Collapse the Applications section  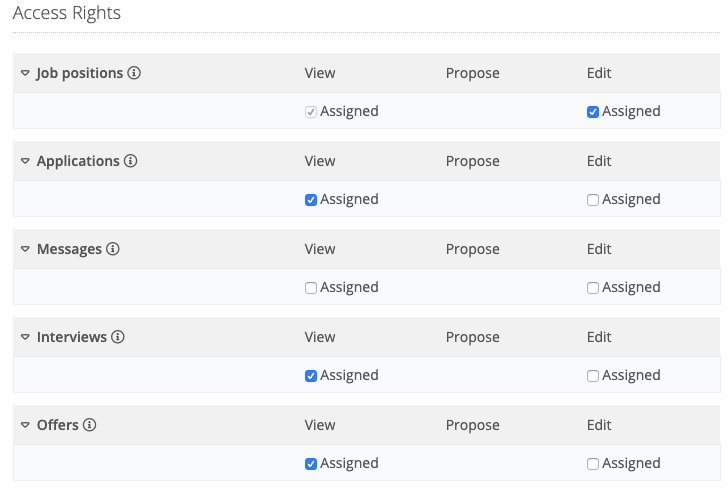point(25,161)
